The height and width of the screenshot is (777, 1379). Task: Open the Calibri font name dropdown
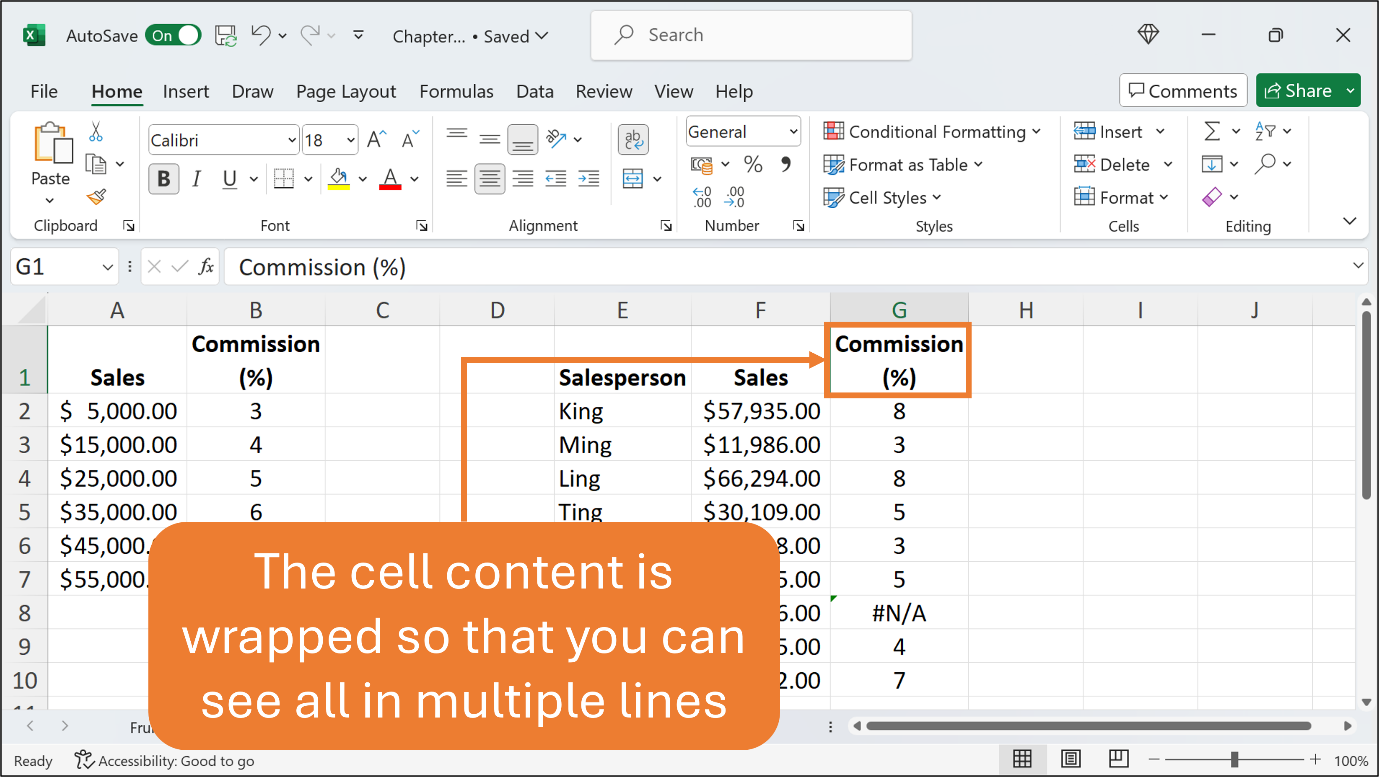coord(292,140)
